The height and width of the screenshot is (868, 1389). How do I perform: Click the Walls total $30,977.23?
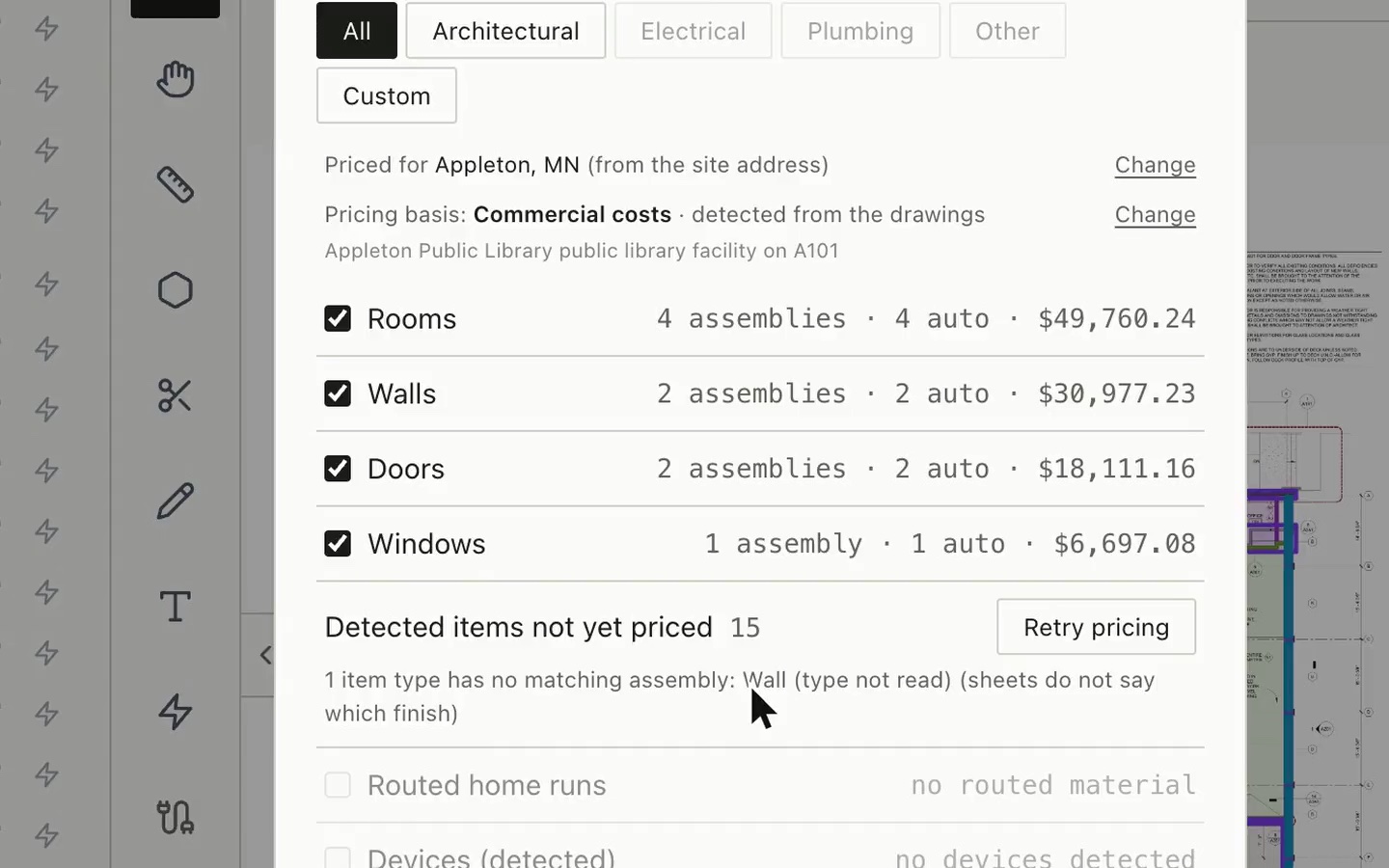1116,393
